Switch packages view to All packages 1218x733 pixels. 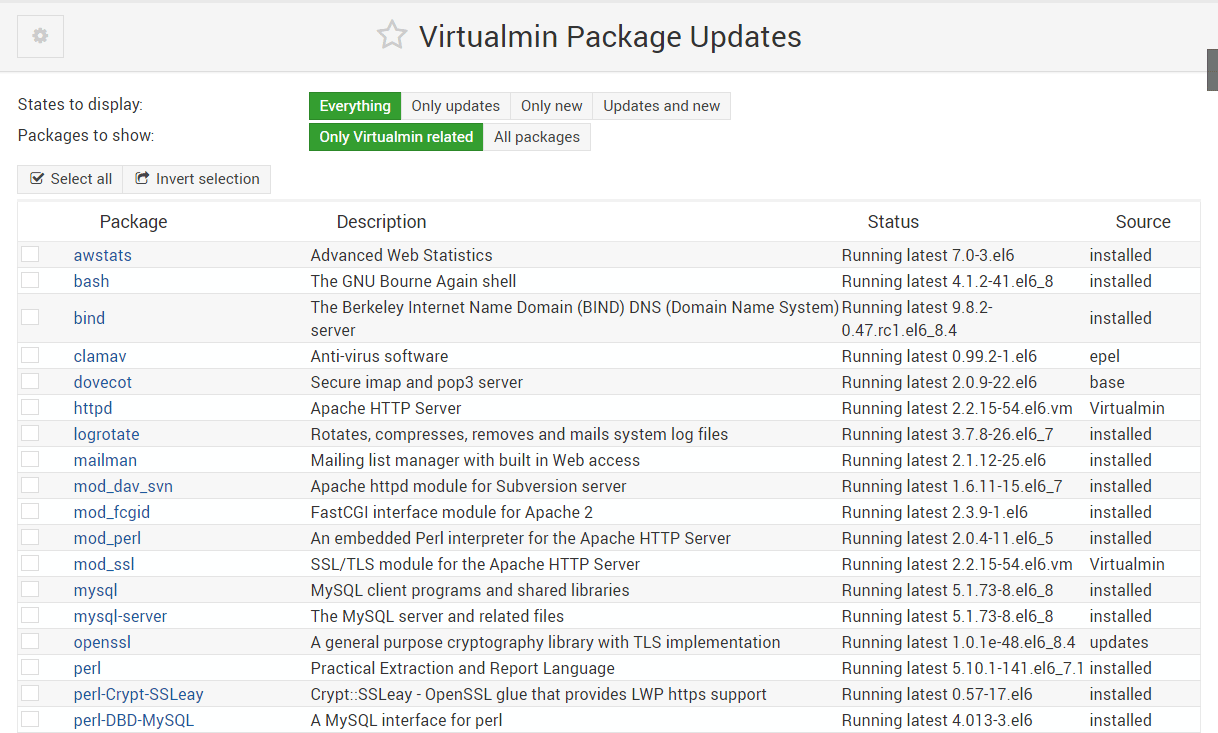coord(537,137)
